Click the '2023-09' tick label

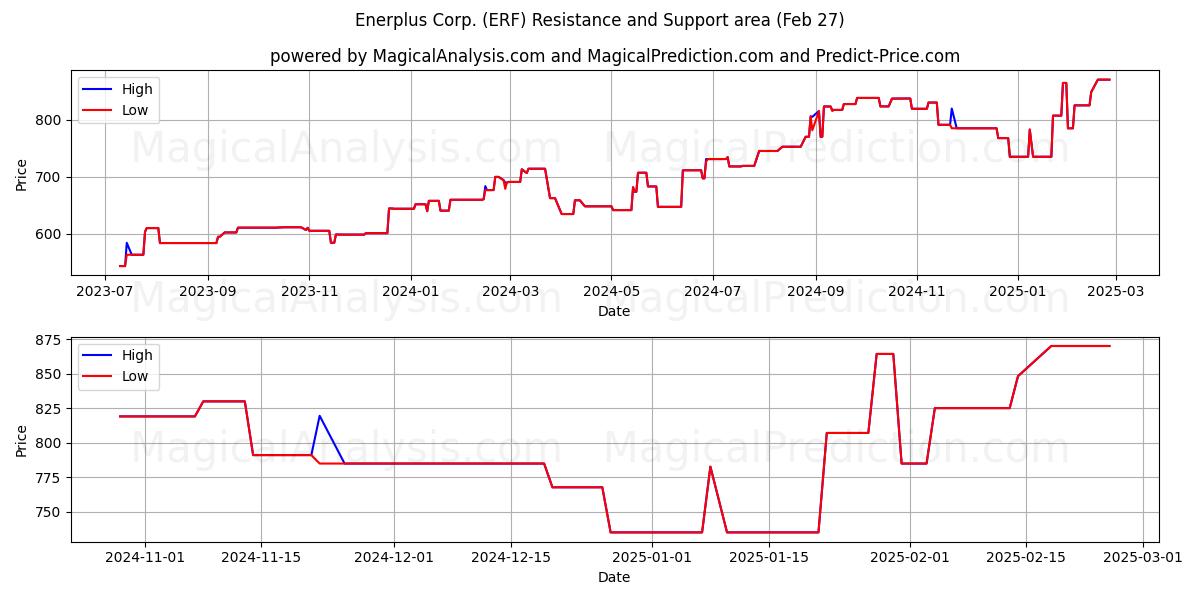pos(208,292)
